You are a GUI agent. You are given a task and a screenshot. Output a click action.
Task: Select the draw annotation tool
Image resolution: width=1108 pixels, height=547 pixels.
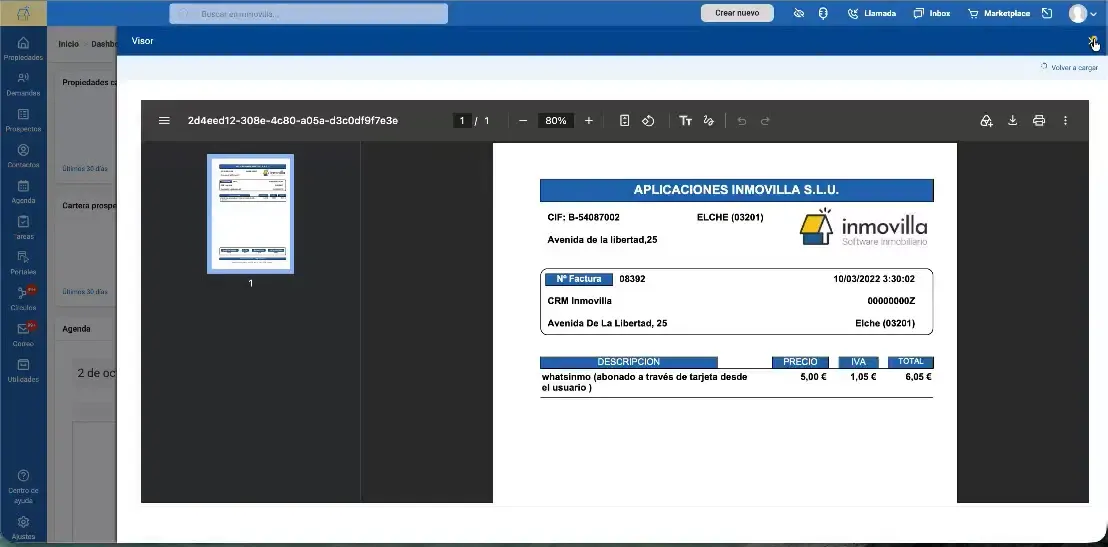click(709, 121)
